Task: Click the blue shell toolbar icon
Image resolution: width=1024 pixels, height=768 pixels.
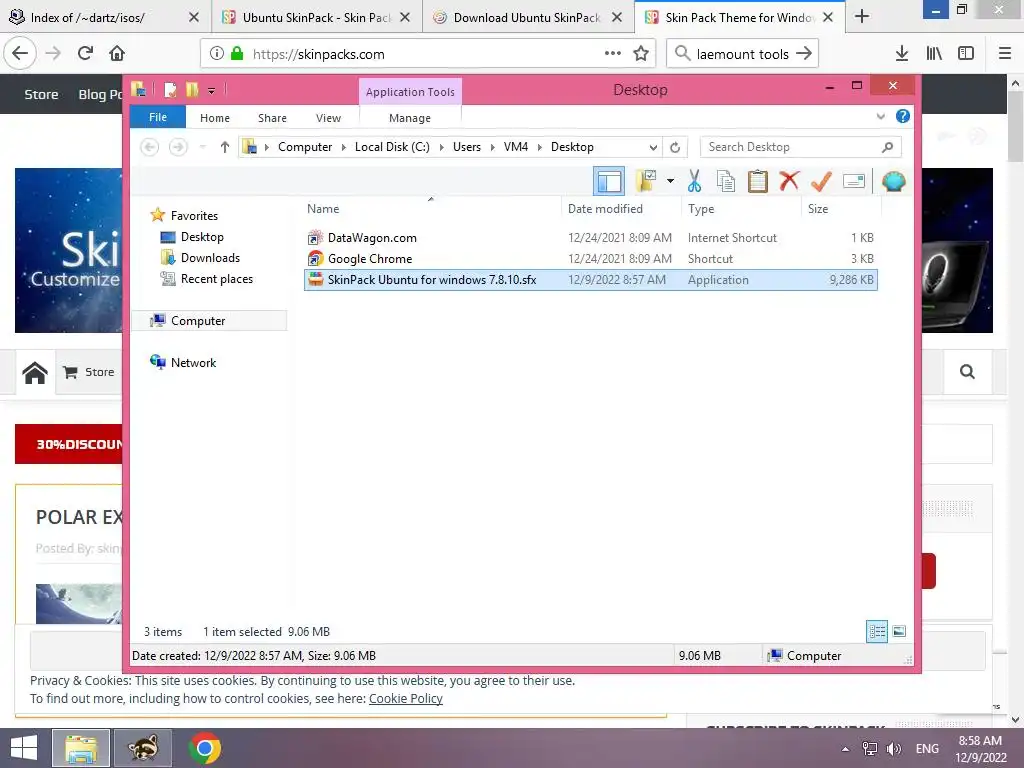Action: pos(893,181)
